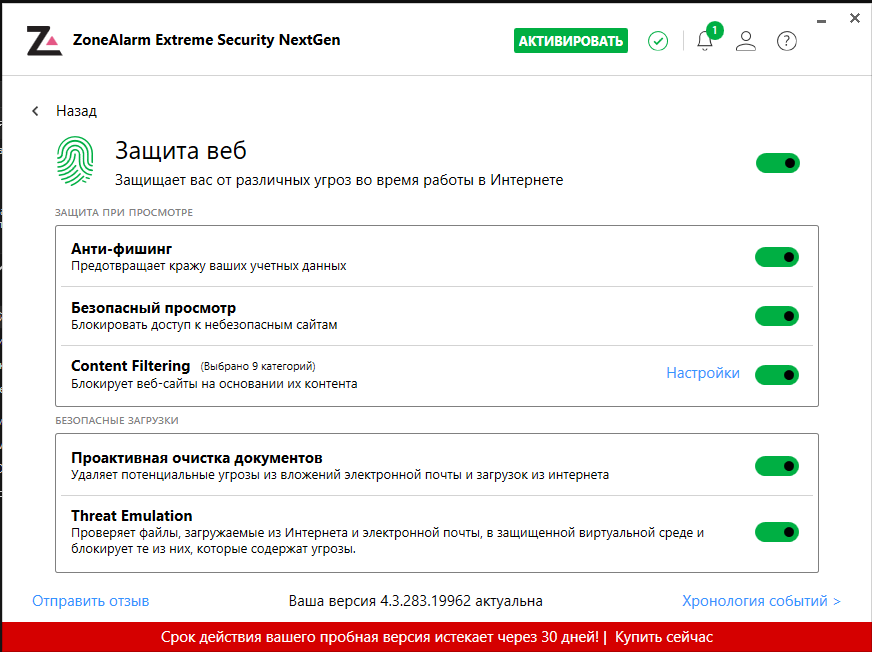The width and height of the screenshot is (872, 652).
Task: Click the Отправить отзыв link
Action: point(91,601)
